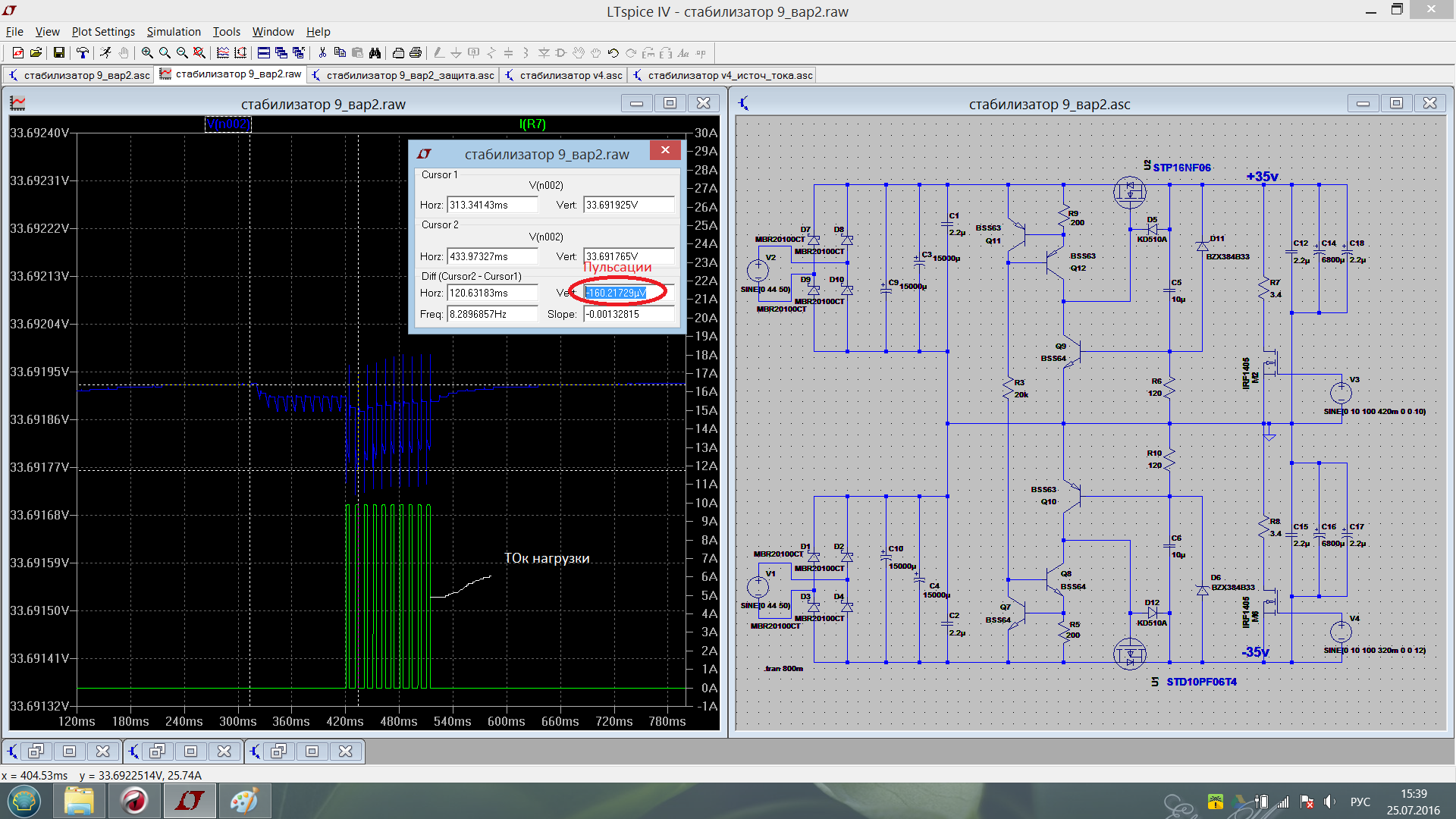Cascade windows with the cascade toolbar icon
This screenshot has width=1456, height=819.
pos(281,53)
